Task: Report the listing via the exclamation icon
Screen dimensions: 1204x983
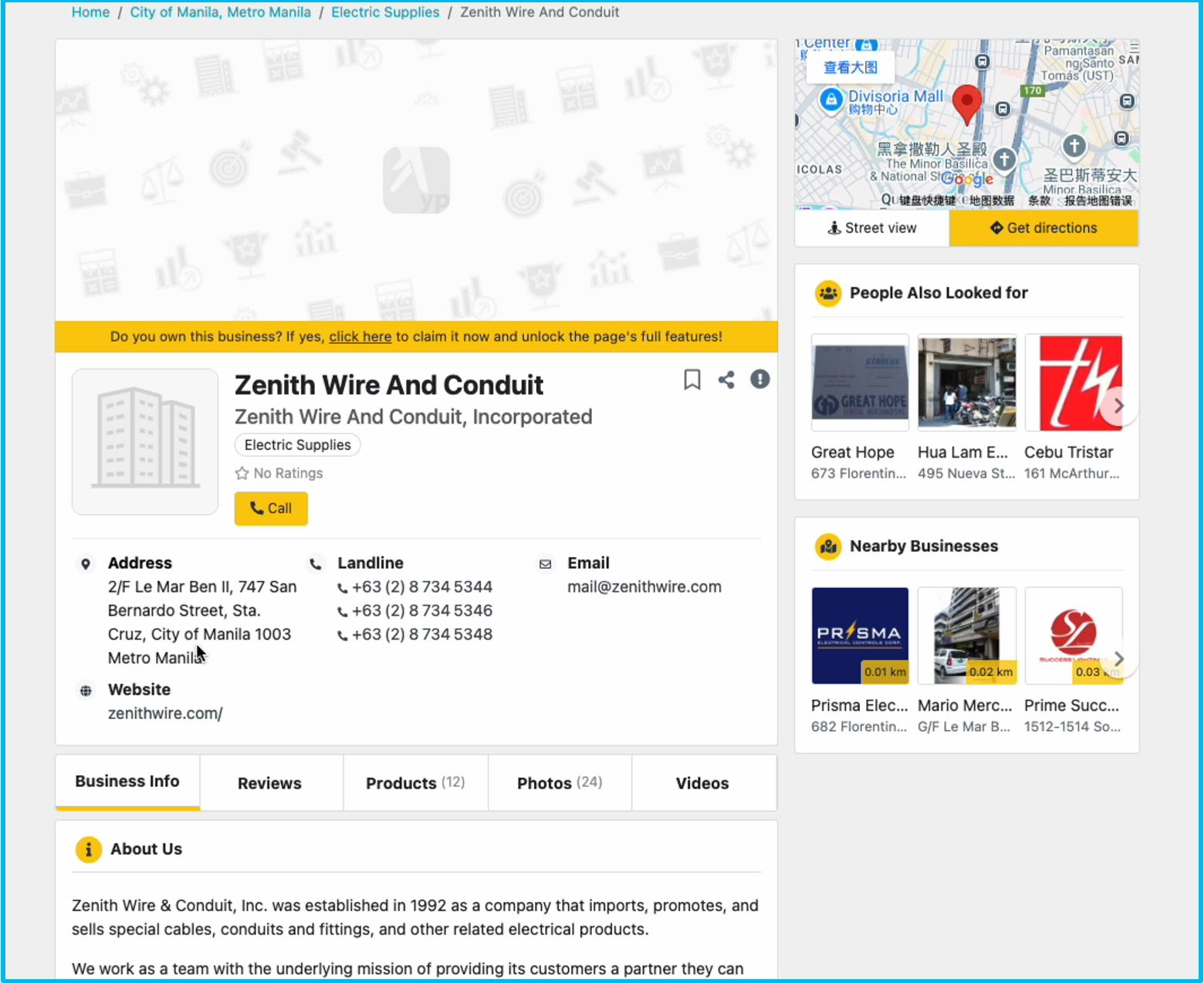Action: [760, 379]
